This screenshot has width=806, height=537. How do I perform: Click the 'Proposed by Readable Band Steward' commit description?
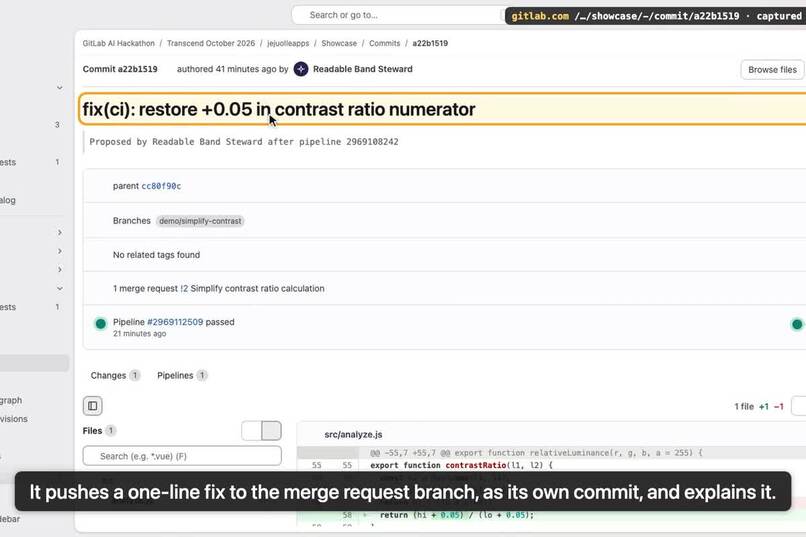coord(244,142)
